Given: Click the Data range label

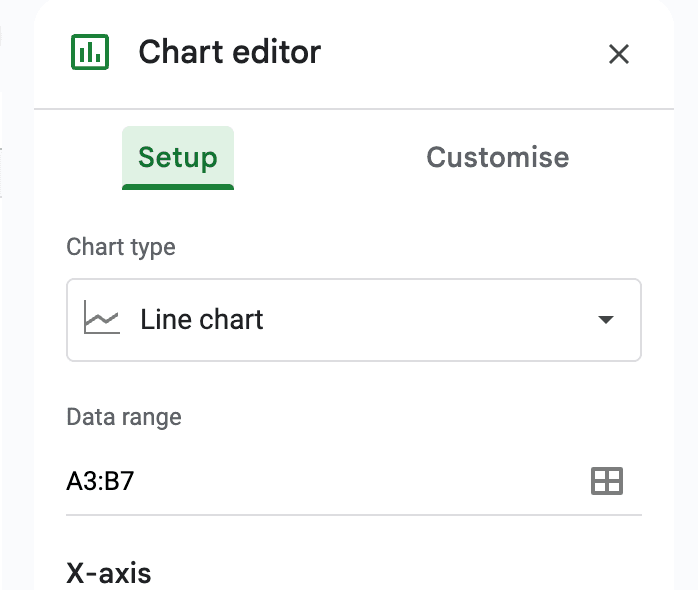Looking at the screenshot, I should [x=124, y=417].
